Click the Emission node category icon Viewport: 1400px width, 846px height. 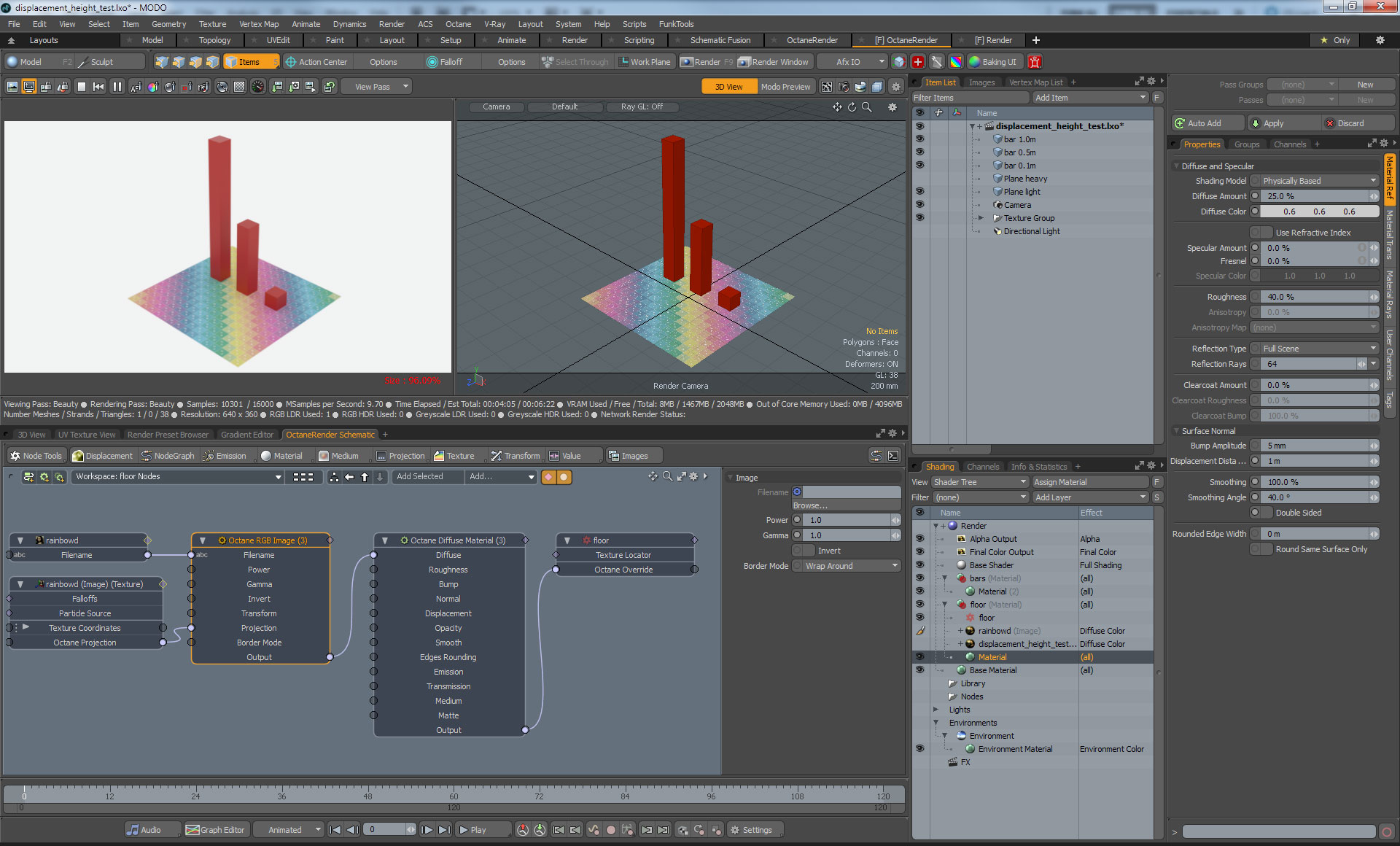pos(209,456)
